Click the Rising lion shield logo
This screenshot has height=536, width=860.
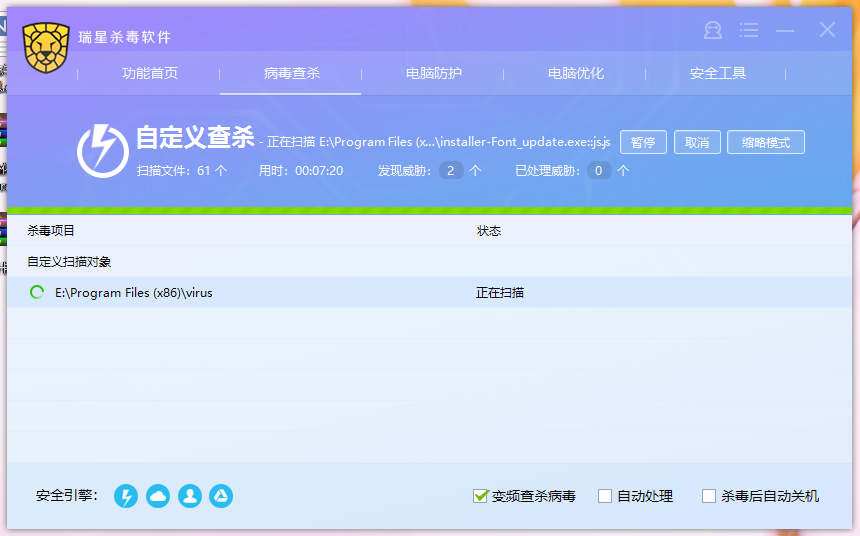[46, 48]
